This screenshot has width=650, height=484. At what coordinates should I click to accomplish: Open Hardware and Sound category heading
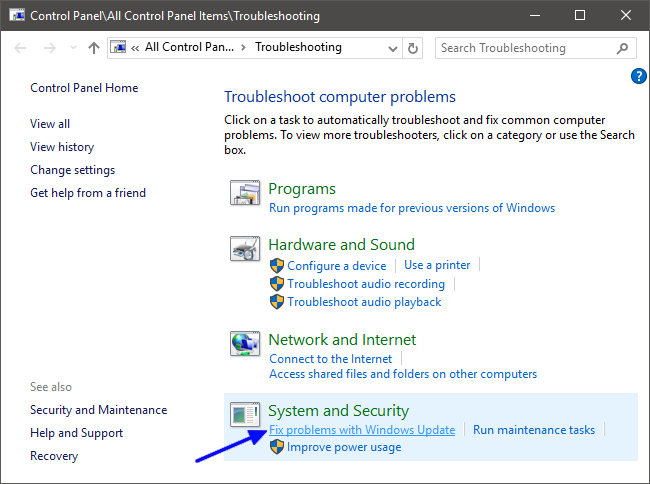[x=342, y=244]
